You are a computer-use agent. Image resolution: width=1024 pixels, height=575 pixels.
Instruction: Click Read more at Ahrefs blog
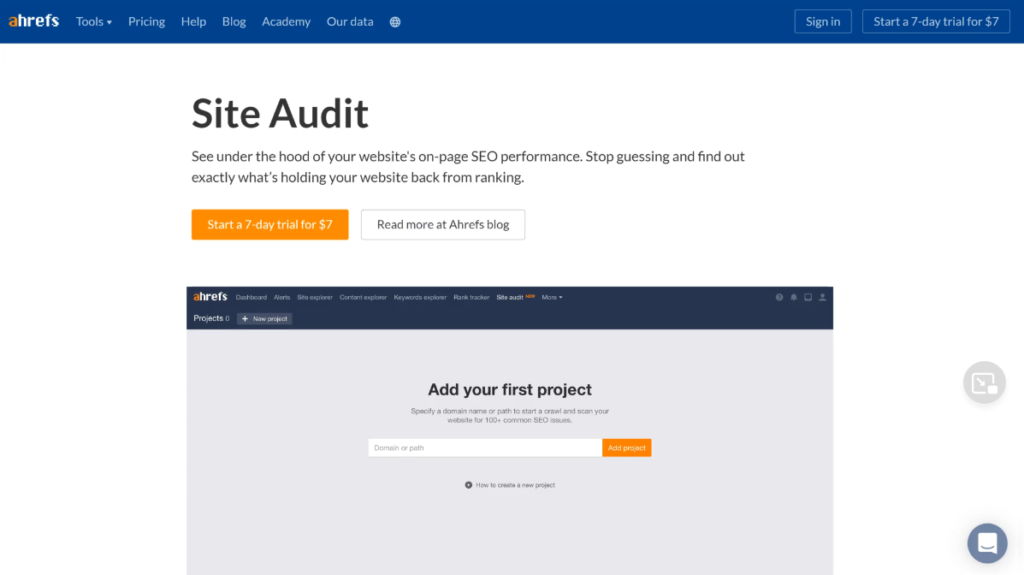click(x=443, y=224)
